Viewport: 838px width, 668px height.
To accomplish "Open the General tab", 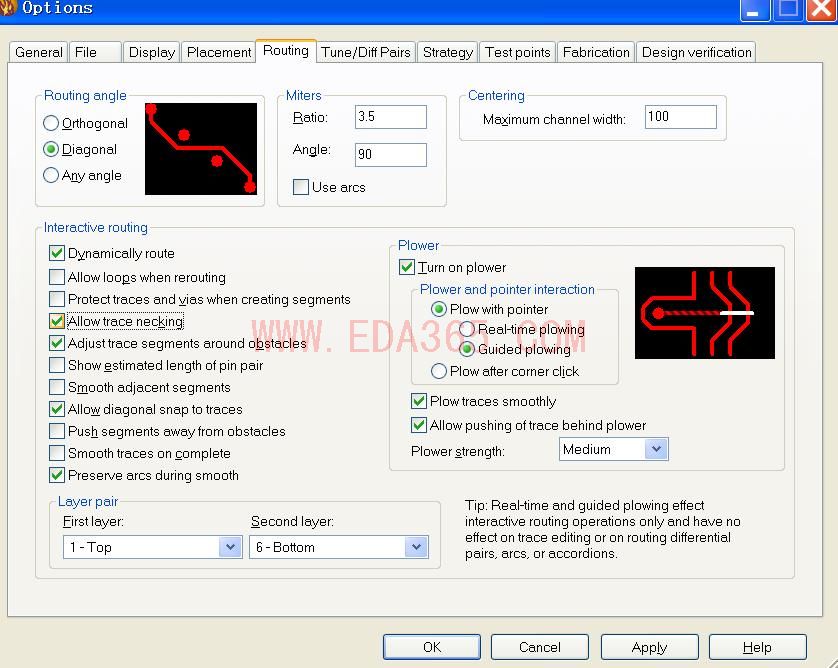I will [38, 52].
